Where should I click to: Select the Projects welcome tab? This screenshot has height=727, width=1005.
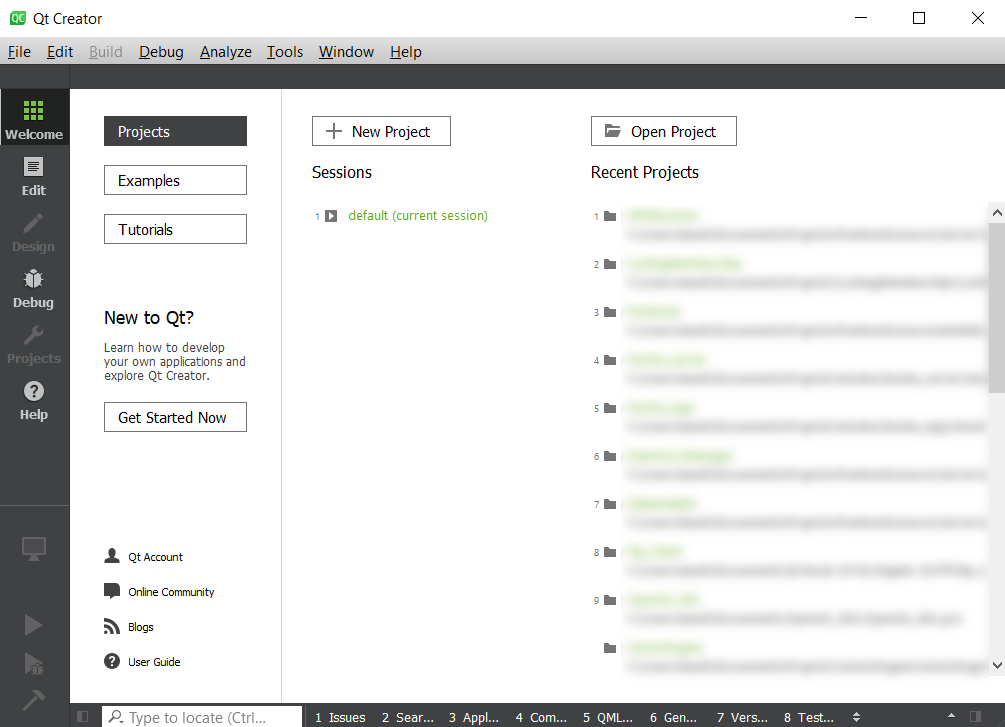point(175,131)
